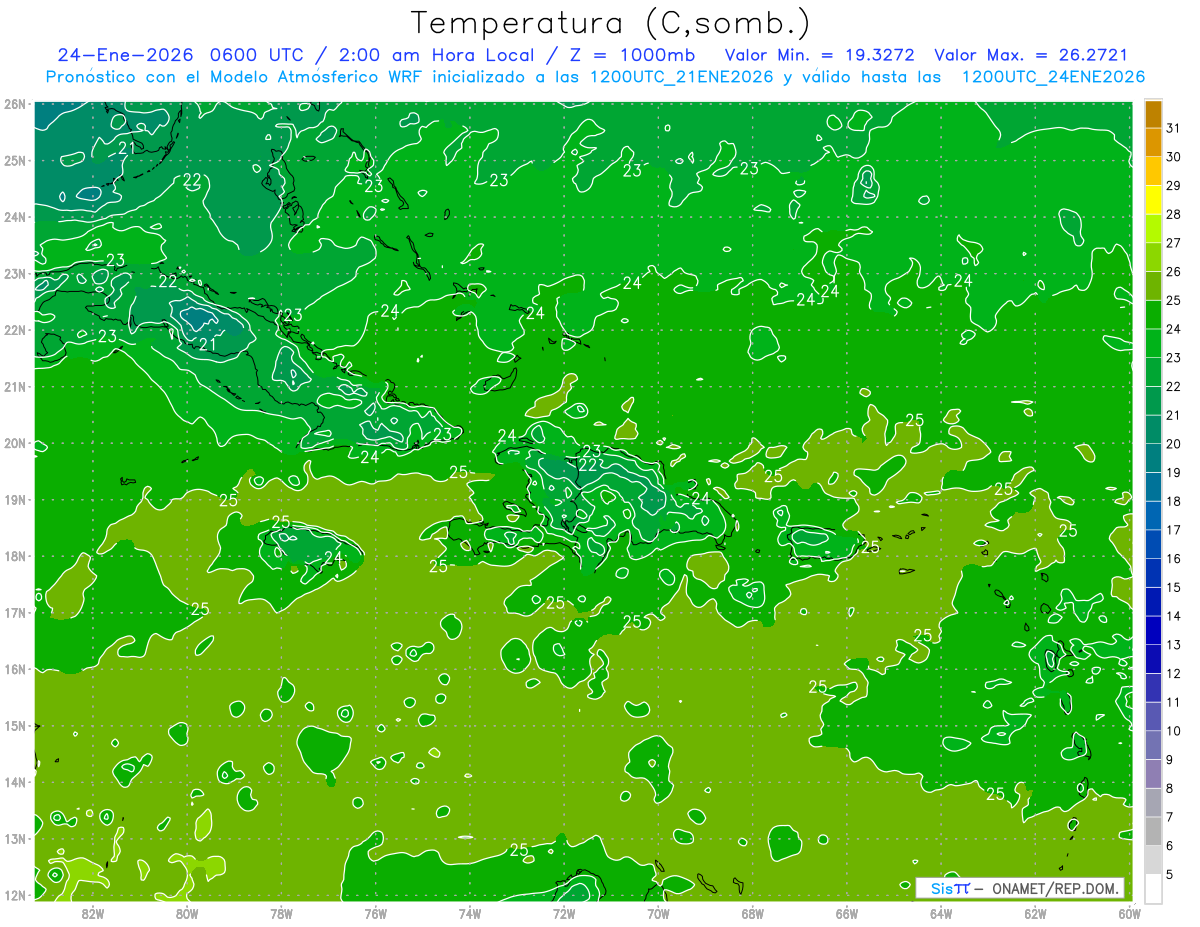The height and width of the screenshot is (927, 1200).
Task: Pick the orange swatch between 30 and 31
Action: (1153, 142)
